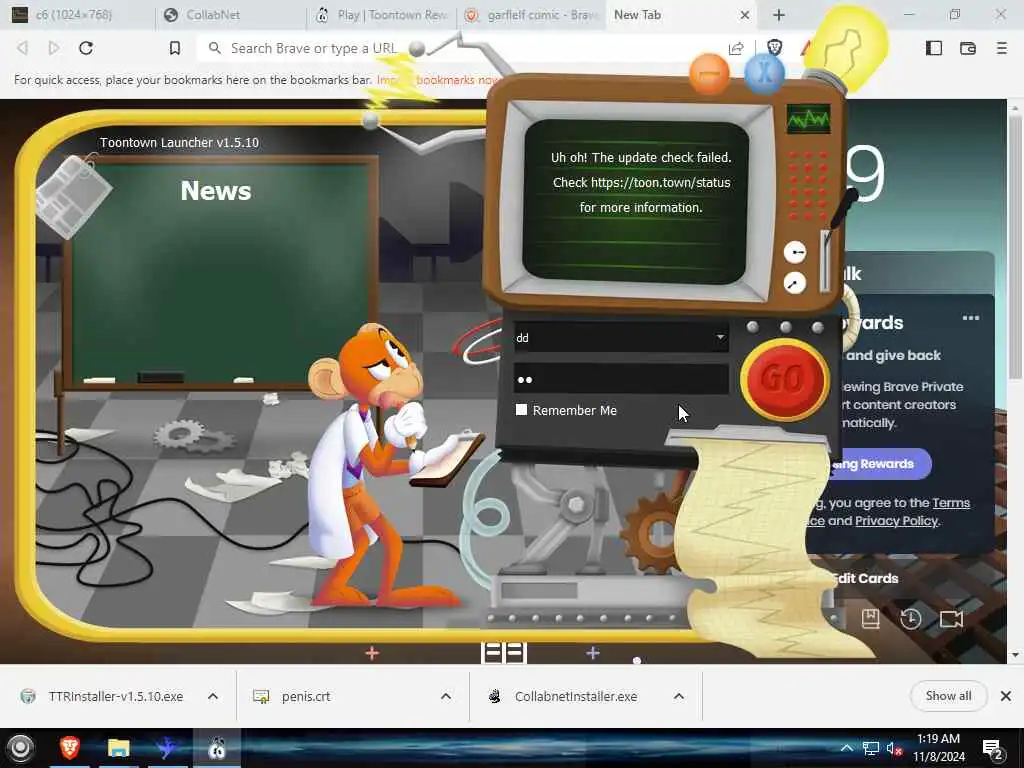Open File Explorer from the taskbar
This screenshot has height=768, width=1024.
point(118,748)
